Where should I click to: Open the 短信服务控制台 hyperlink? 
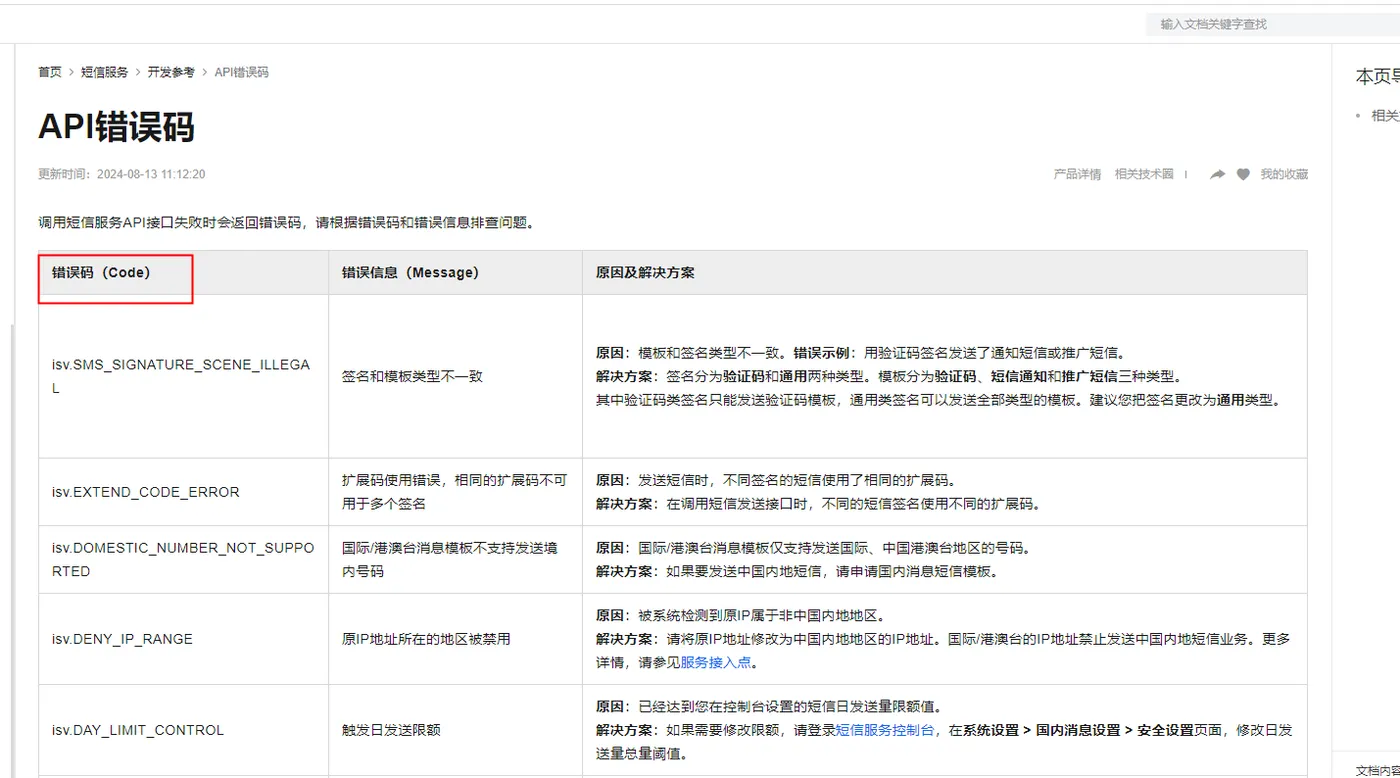pyautogui.click(x=886, y=730)
